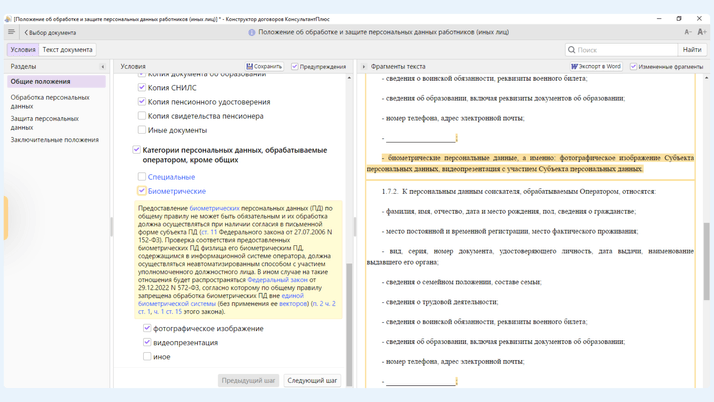
Task: Select Защита персональных данных section
Action: pyautogui.click(x=44, y=123)
